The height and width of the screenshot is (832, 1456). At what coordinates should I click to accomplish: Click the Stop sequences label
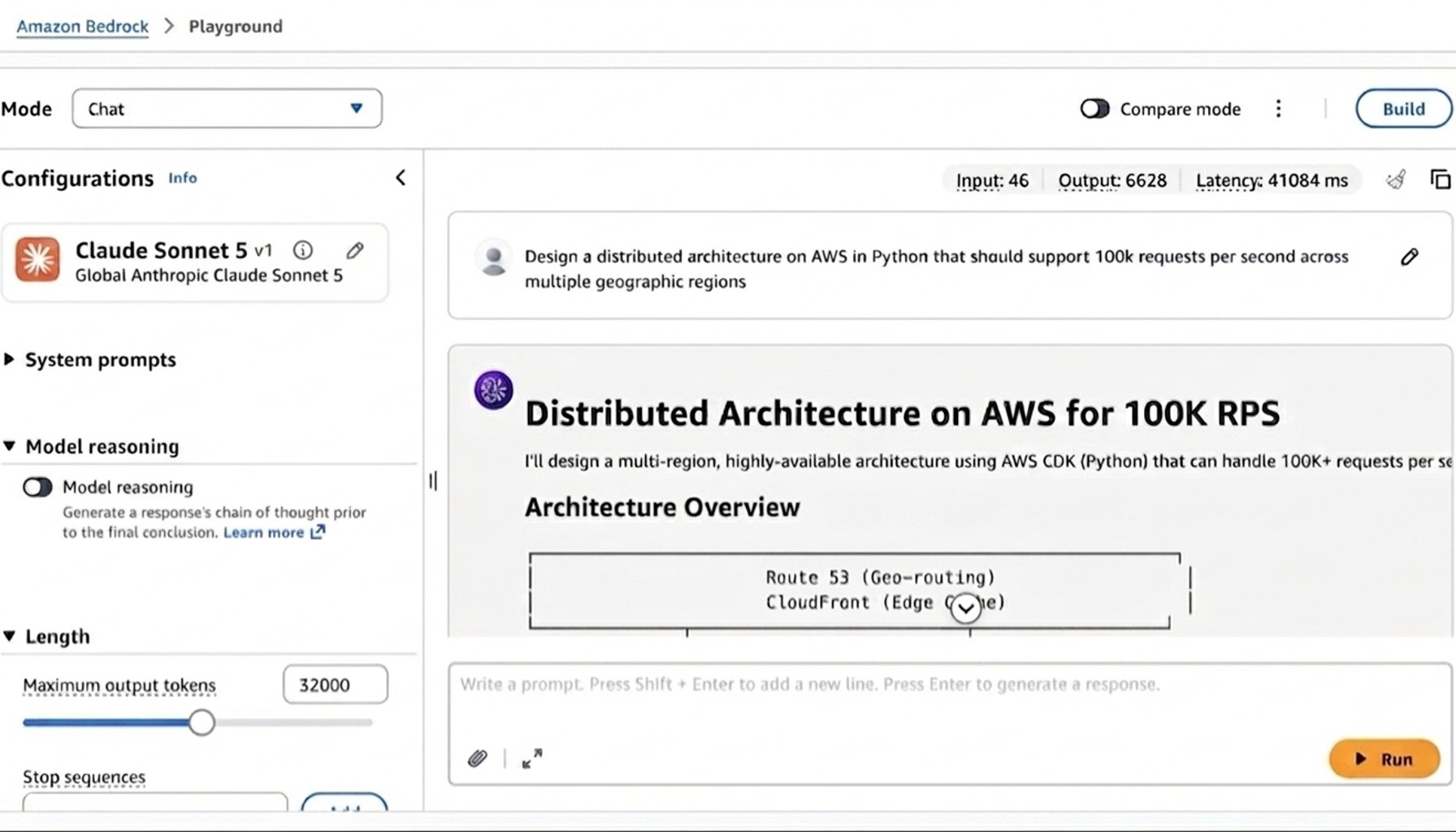pyautogui.click(x=84, y=777)
